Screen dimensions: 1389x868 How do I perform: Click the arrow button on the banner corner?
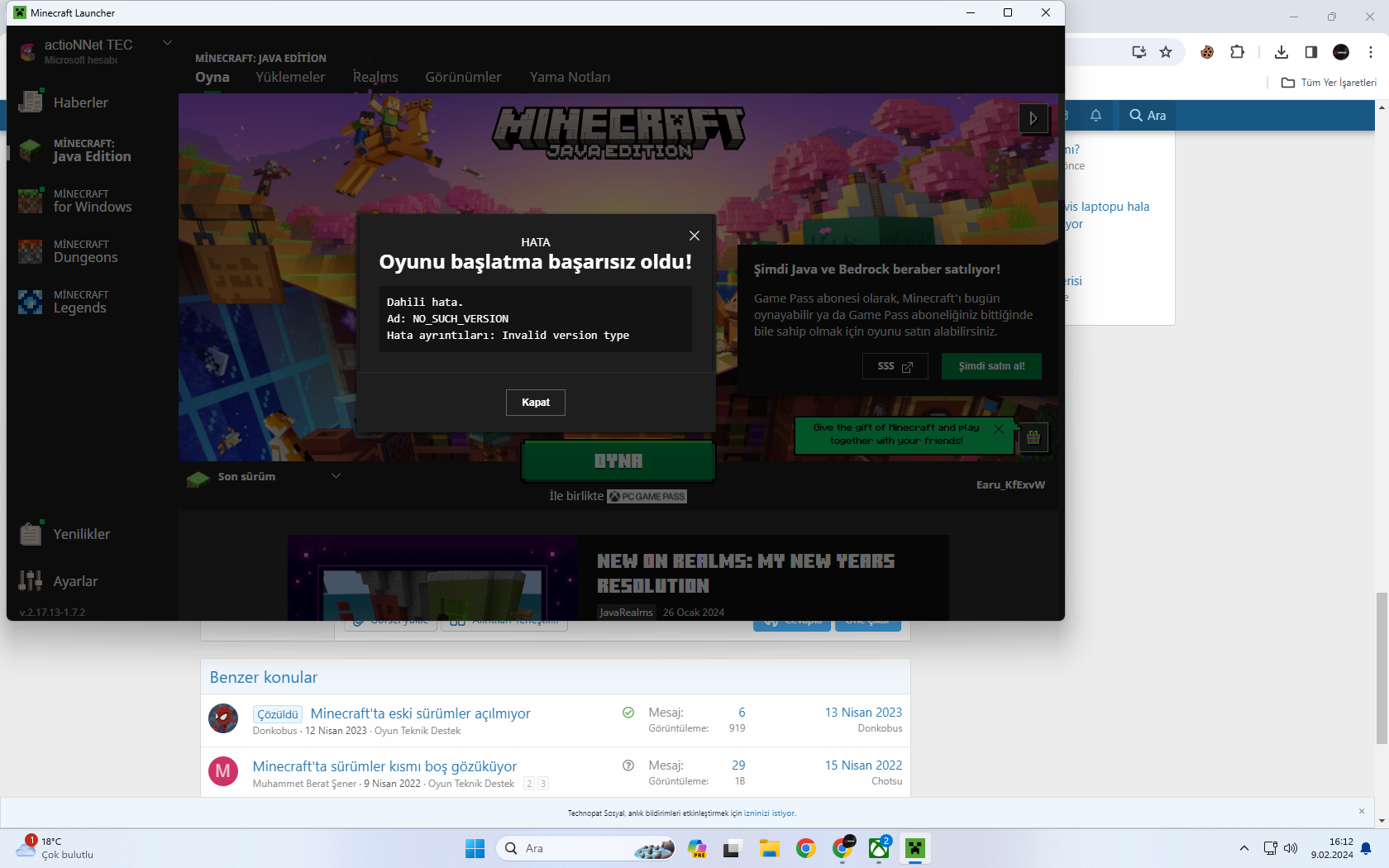1033,118
